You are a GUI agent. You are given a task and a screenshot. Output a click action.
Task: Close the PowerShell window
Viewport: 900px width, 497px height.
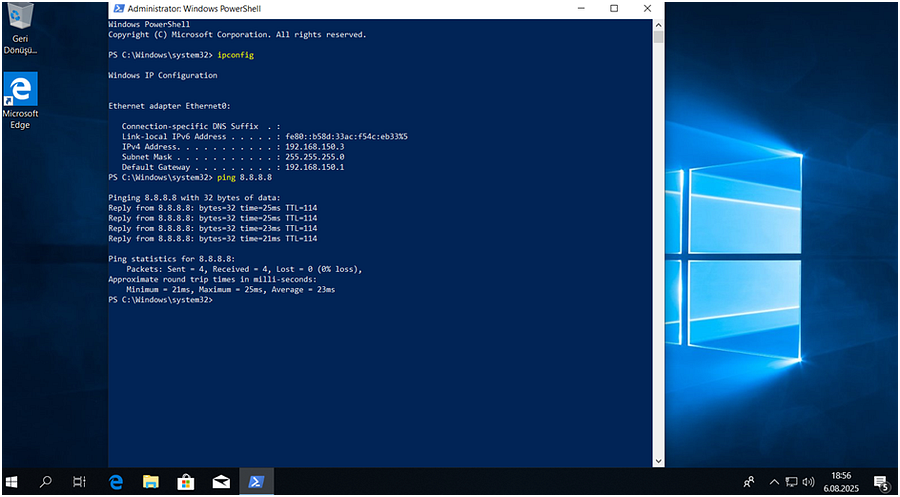(x=647, y=9)
